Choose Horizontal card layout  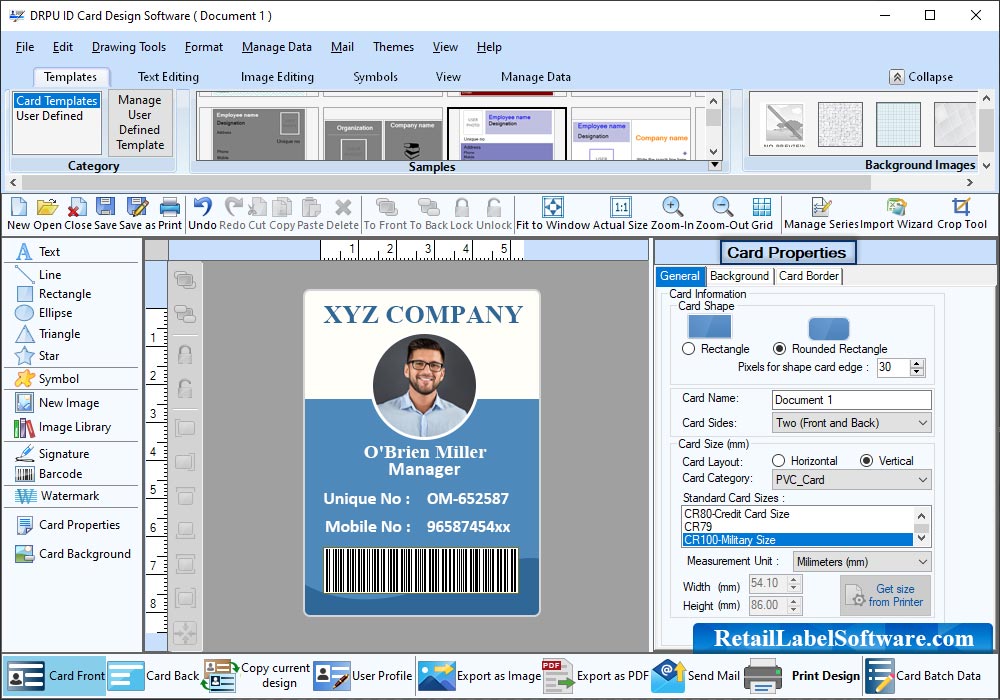(778, 460)
